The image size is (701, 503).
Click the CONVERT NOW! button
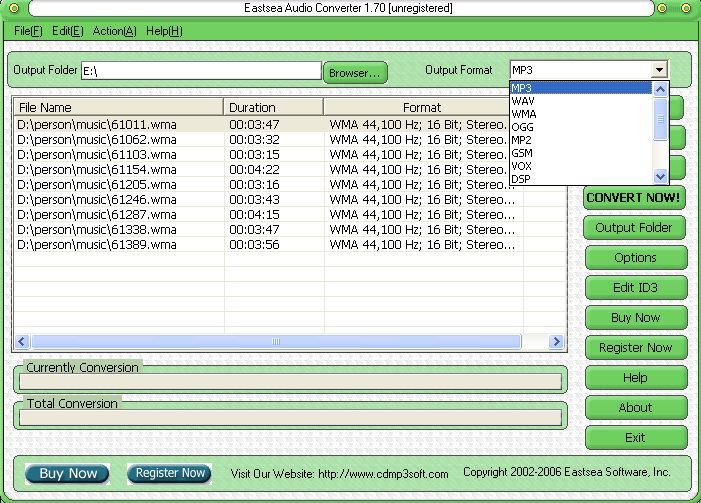[x=633, y=198]
